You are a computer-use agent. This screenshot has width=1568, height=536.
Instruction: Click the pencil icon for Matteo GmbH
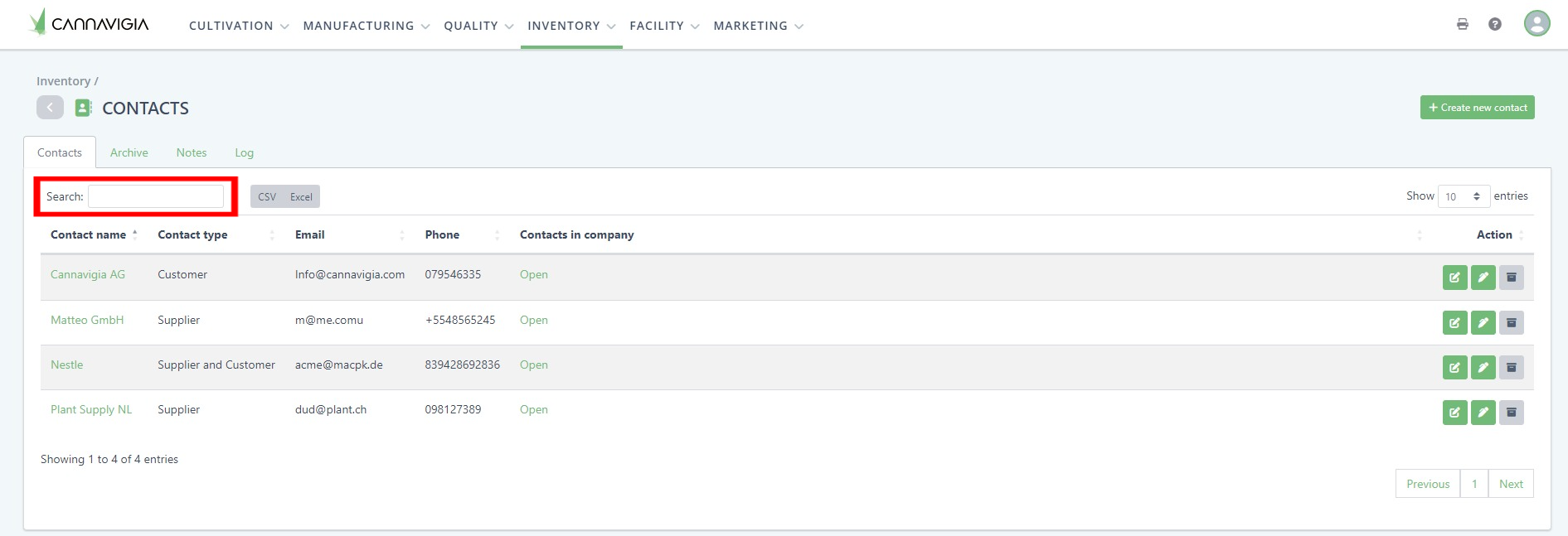pos(1483,322)
